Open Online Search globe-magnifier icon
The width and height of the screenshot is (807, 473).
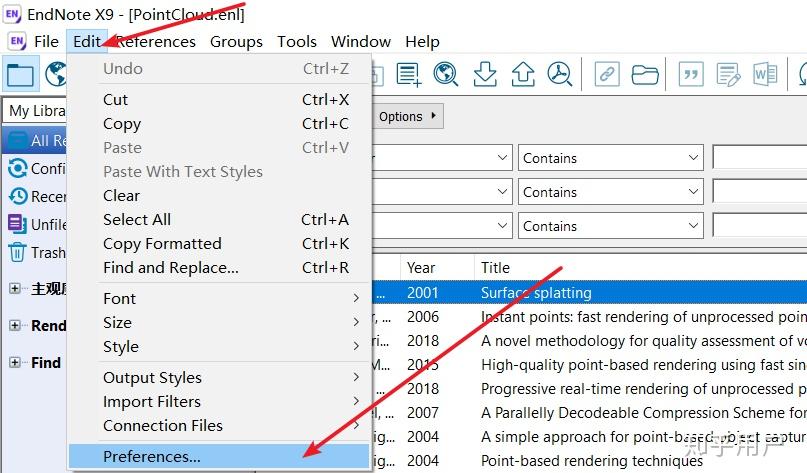click(x=446, y=74)
